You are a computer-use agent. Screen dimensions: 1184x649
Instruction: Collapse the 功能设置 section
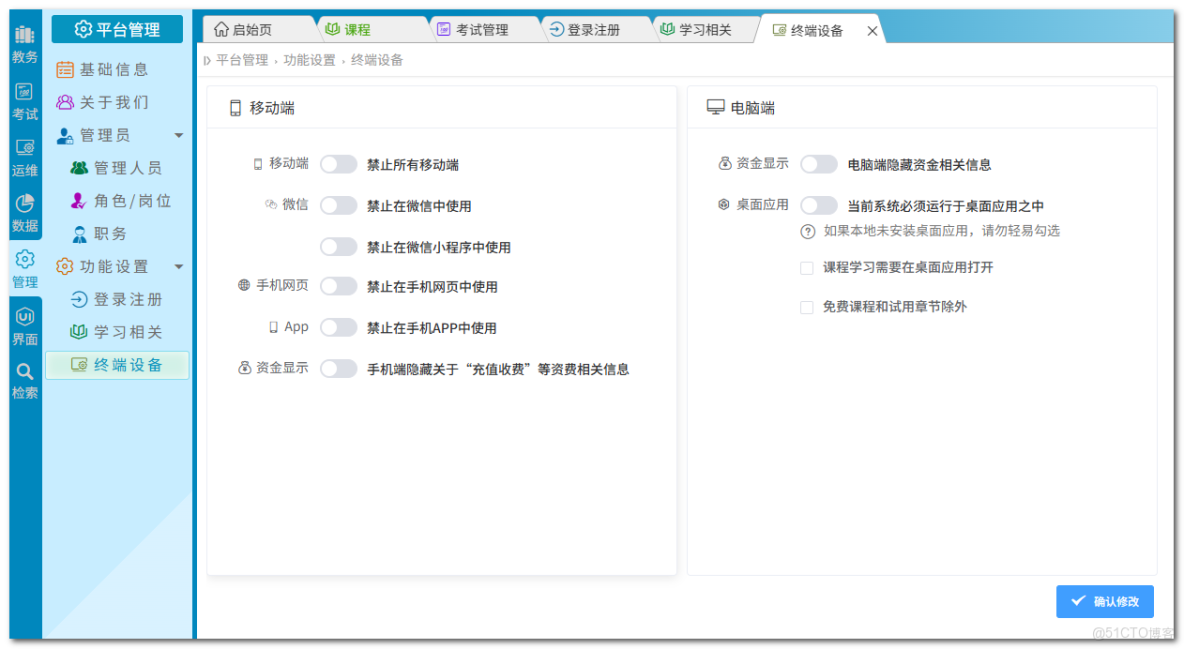(178, 266)
